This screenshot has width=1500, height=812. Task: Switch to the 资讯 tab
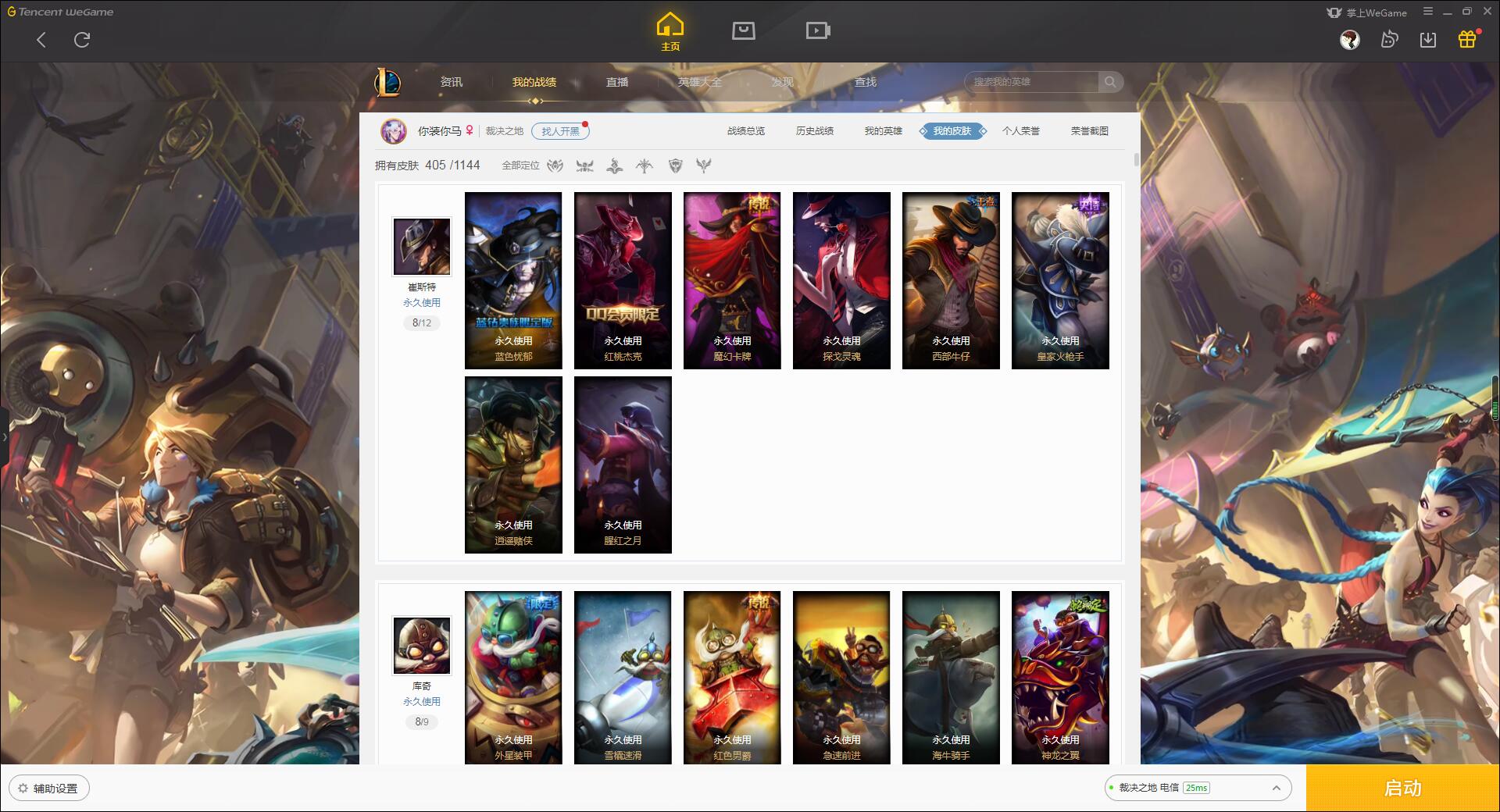pyautogui.click(x=451, y=82)
